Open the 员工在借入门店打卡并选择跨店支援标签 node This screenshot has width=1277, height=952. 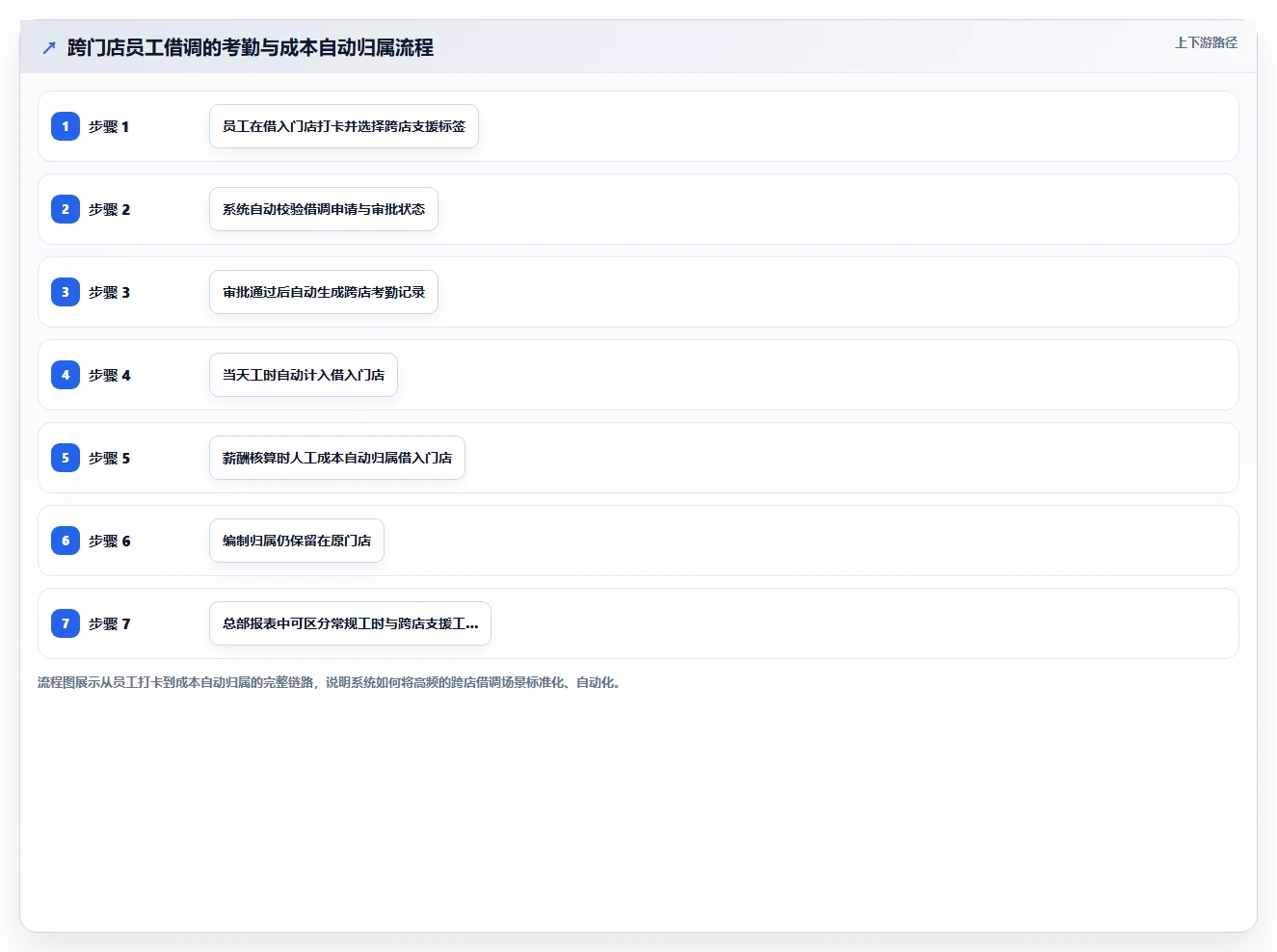[344, 126]
